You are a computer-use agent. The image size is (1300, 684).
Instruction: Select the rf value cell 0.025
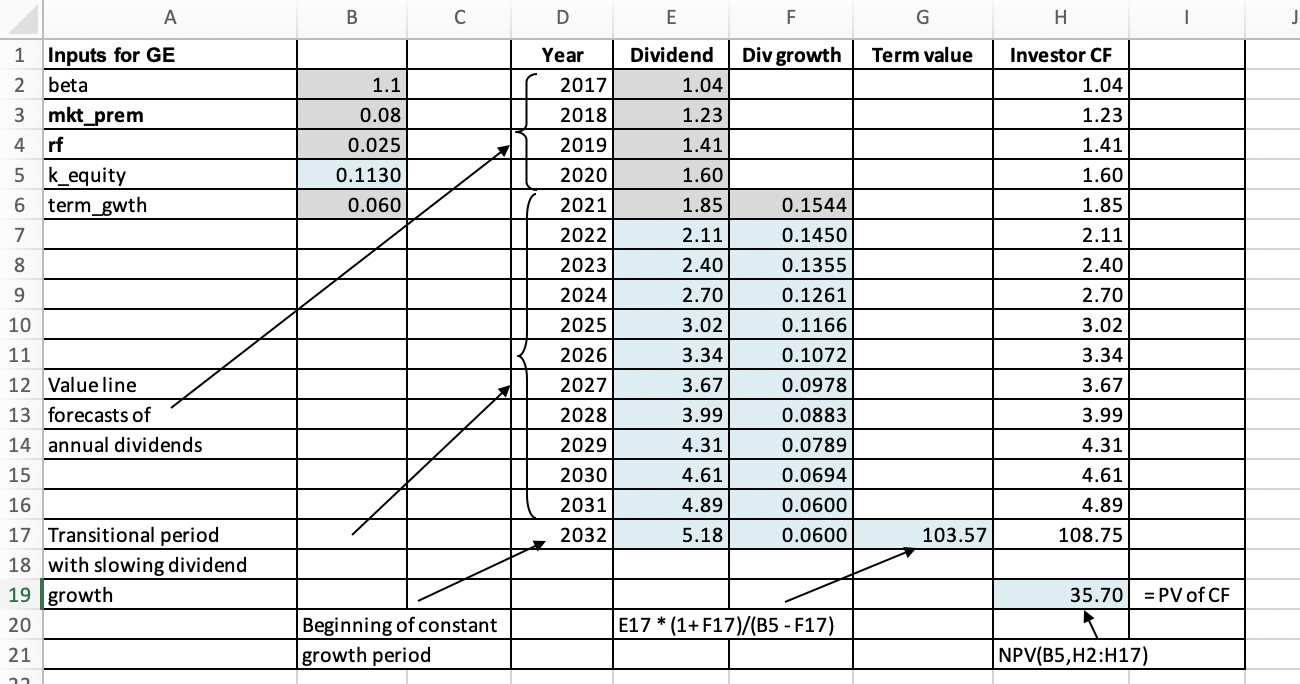point(351,145)
